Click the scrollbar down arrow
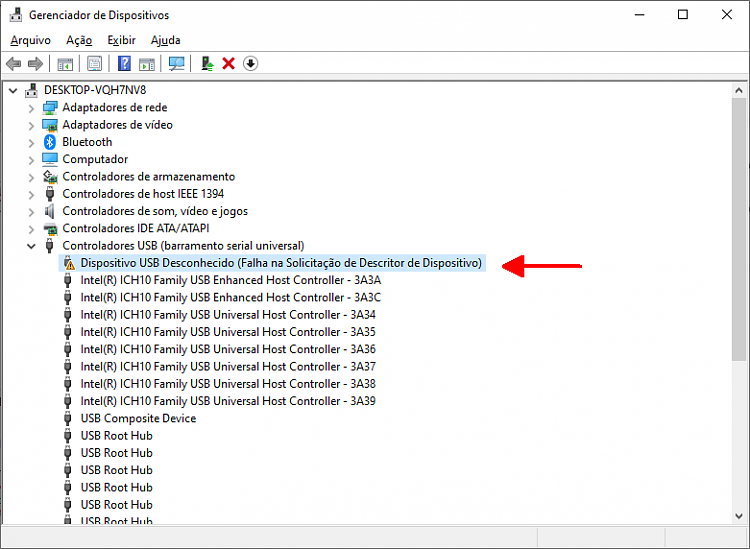 point(739,516)
